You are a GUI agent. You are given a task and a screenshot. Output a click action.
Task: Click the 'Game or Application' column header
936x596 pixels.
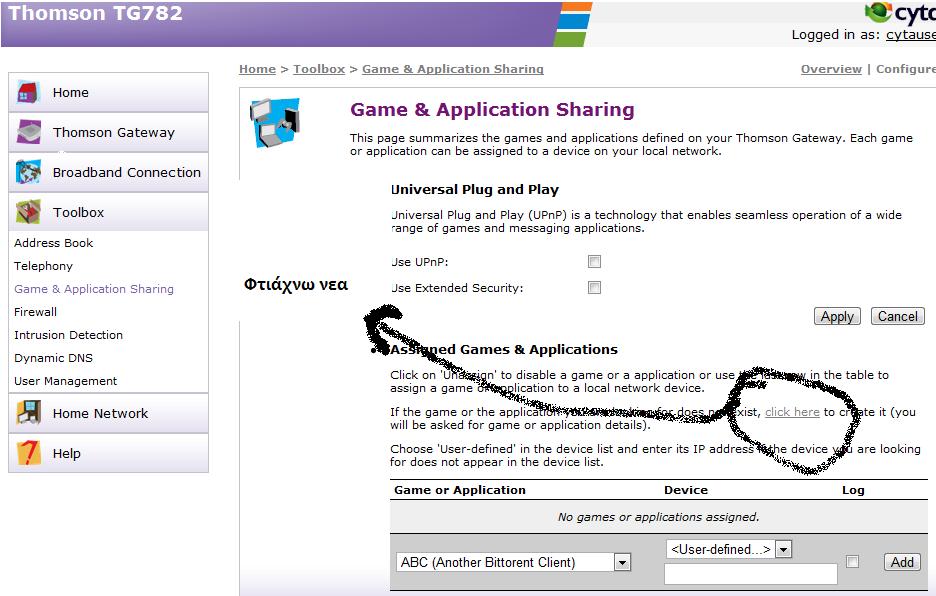click(x=460, y=490)
